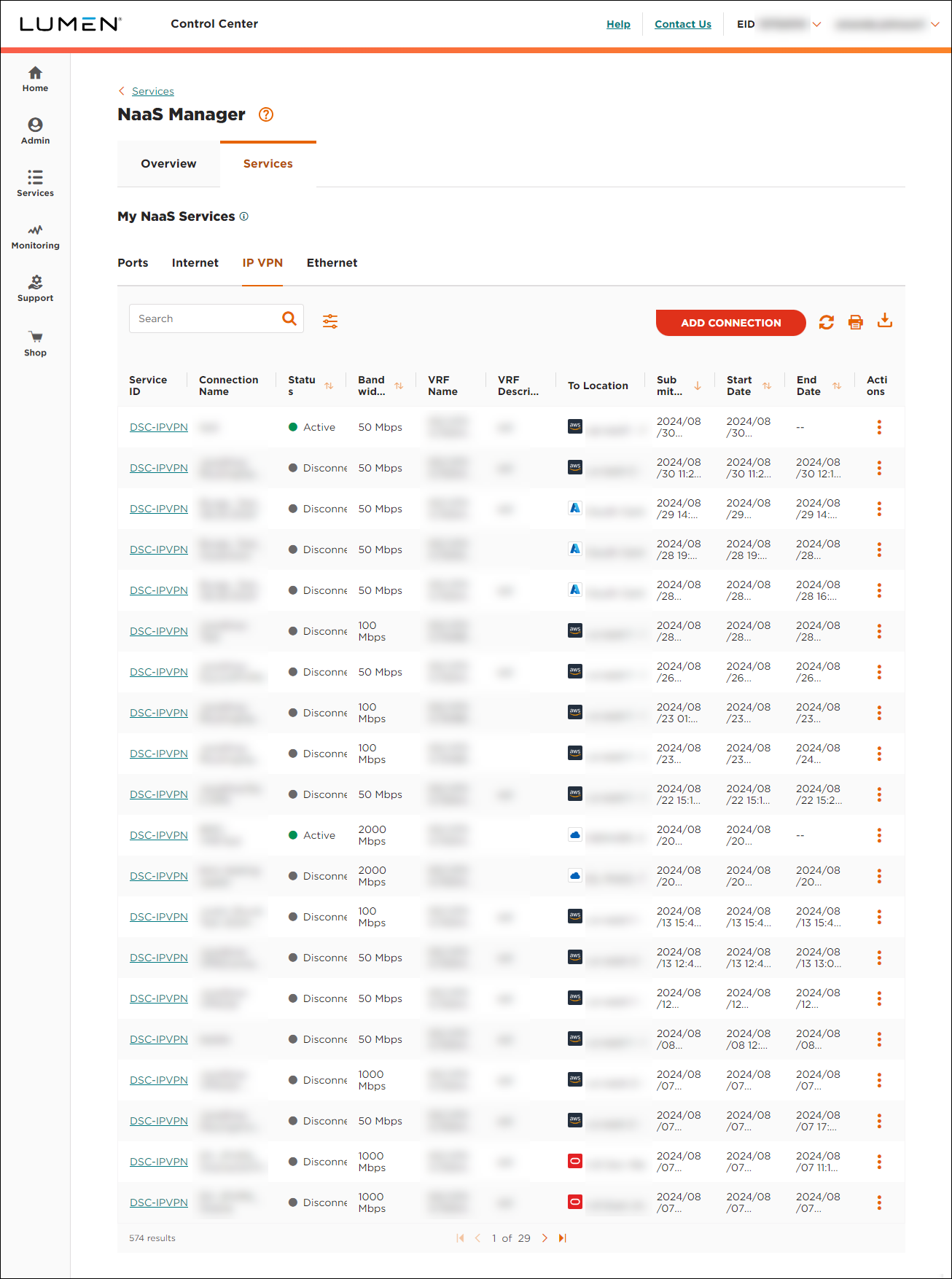Open actions menu for first Active row
The image size is (952, 1279).
(879, 427)
